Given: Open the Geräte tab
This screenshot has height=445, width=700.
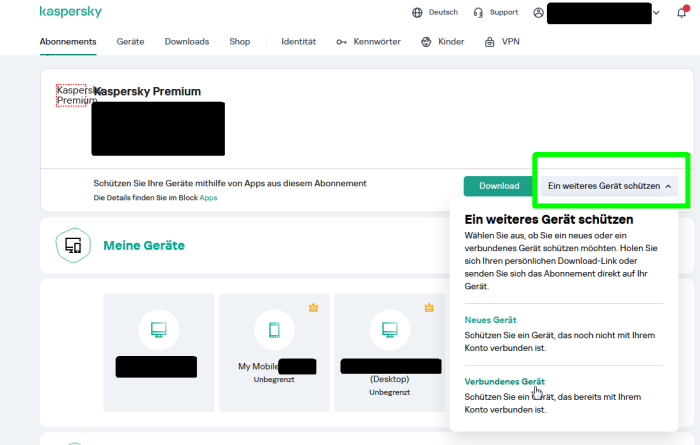Looking at the screenshot, I should tap(130, 42).
